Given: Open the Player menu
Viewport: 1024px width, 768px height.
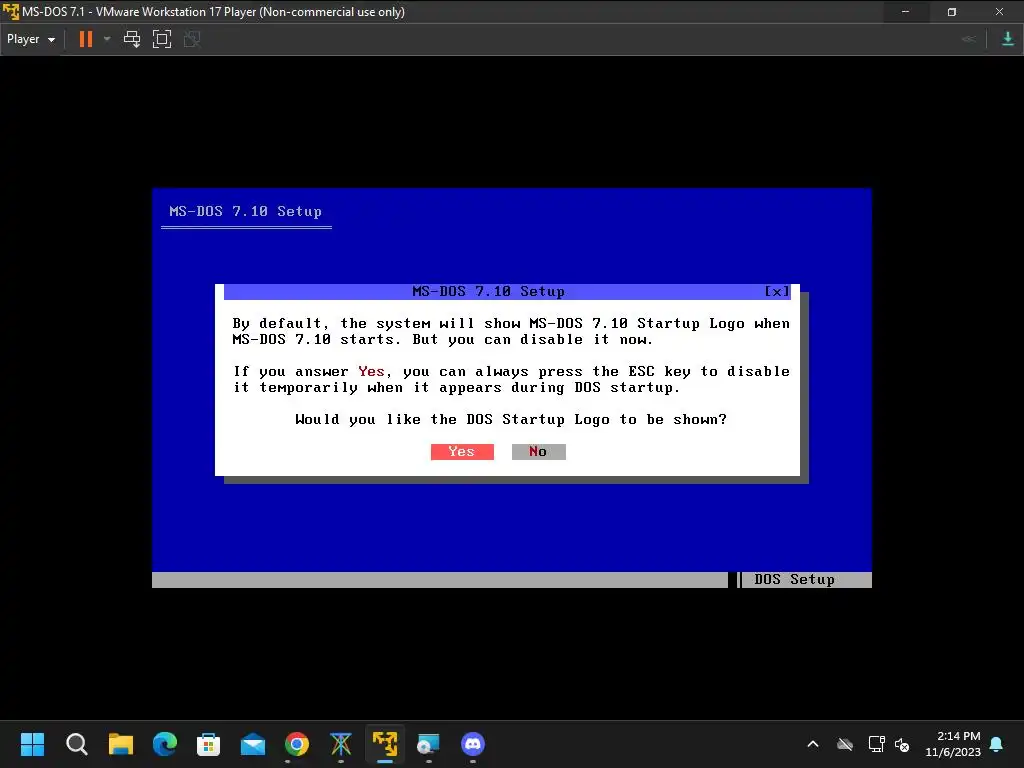Looking at the screenshot, I should click(31, 39).
